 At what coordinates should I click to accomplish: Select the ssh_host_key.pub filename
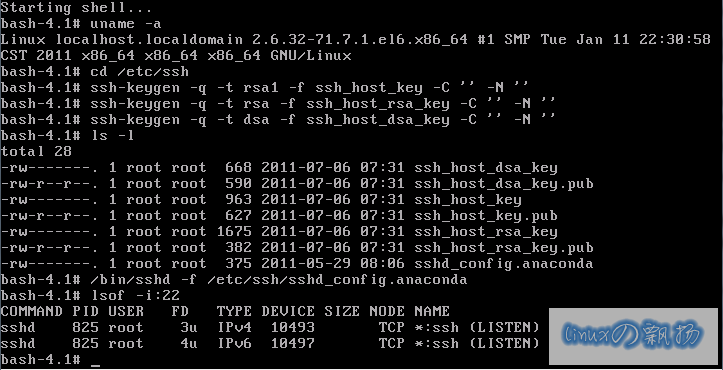click(486, 216)
